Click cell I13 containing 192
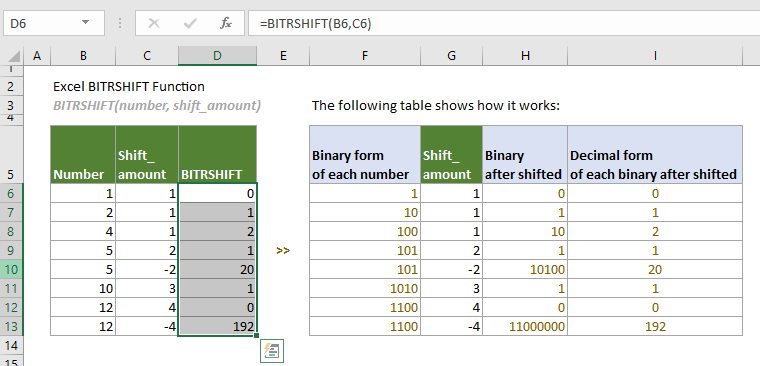Screen dimensions: 760x366 [655, 326]
